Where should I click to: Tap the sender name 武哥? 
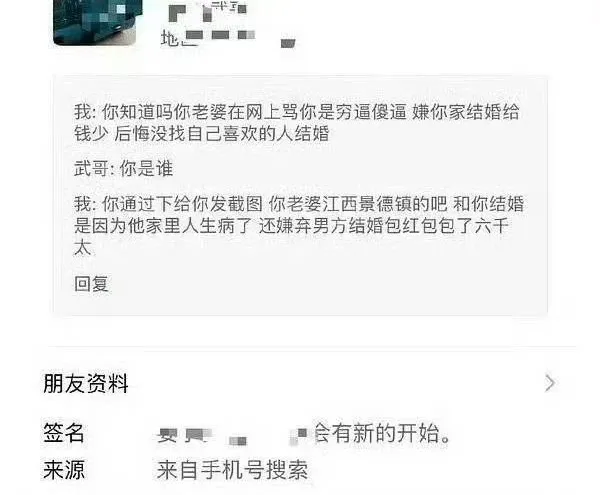click(91, 168)
